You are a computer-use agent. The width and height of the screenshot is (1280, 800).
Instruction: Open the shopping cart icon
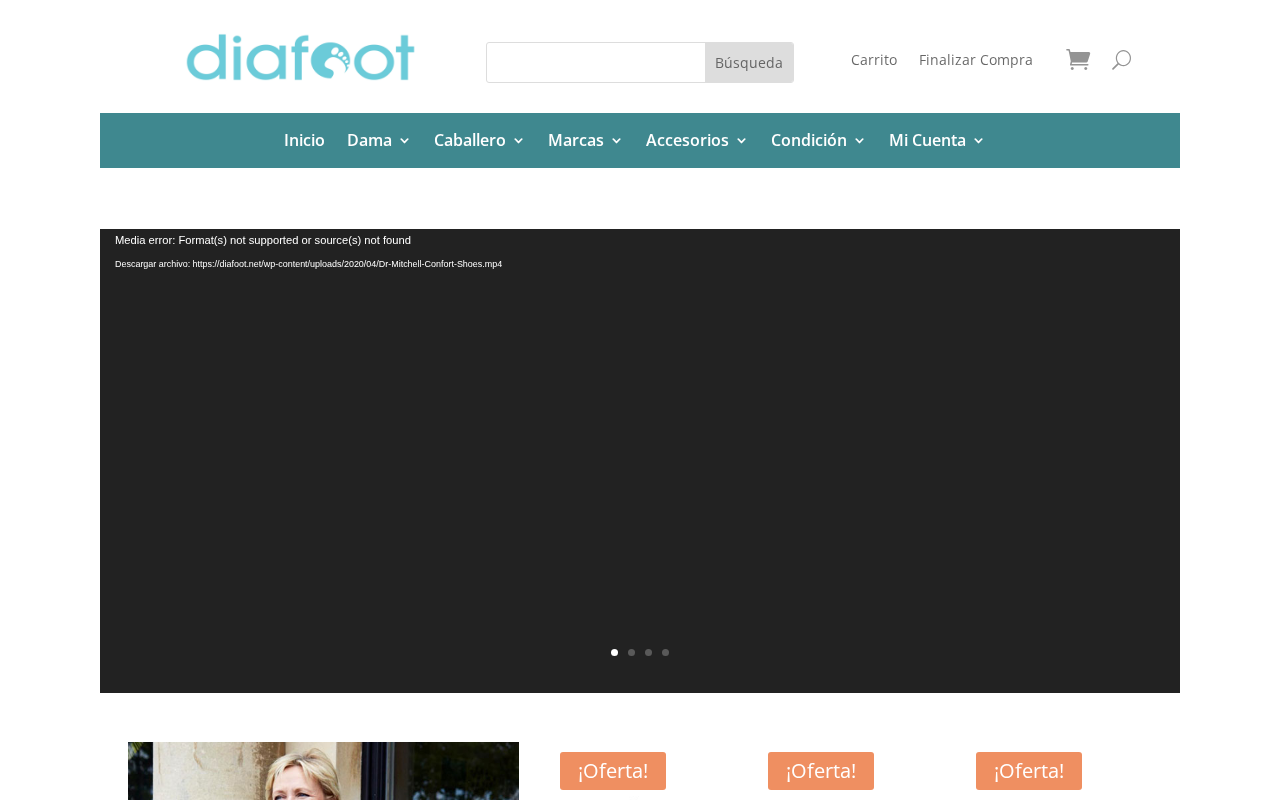[1077, 60]
